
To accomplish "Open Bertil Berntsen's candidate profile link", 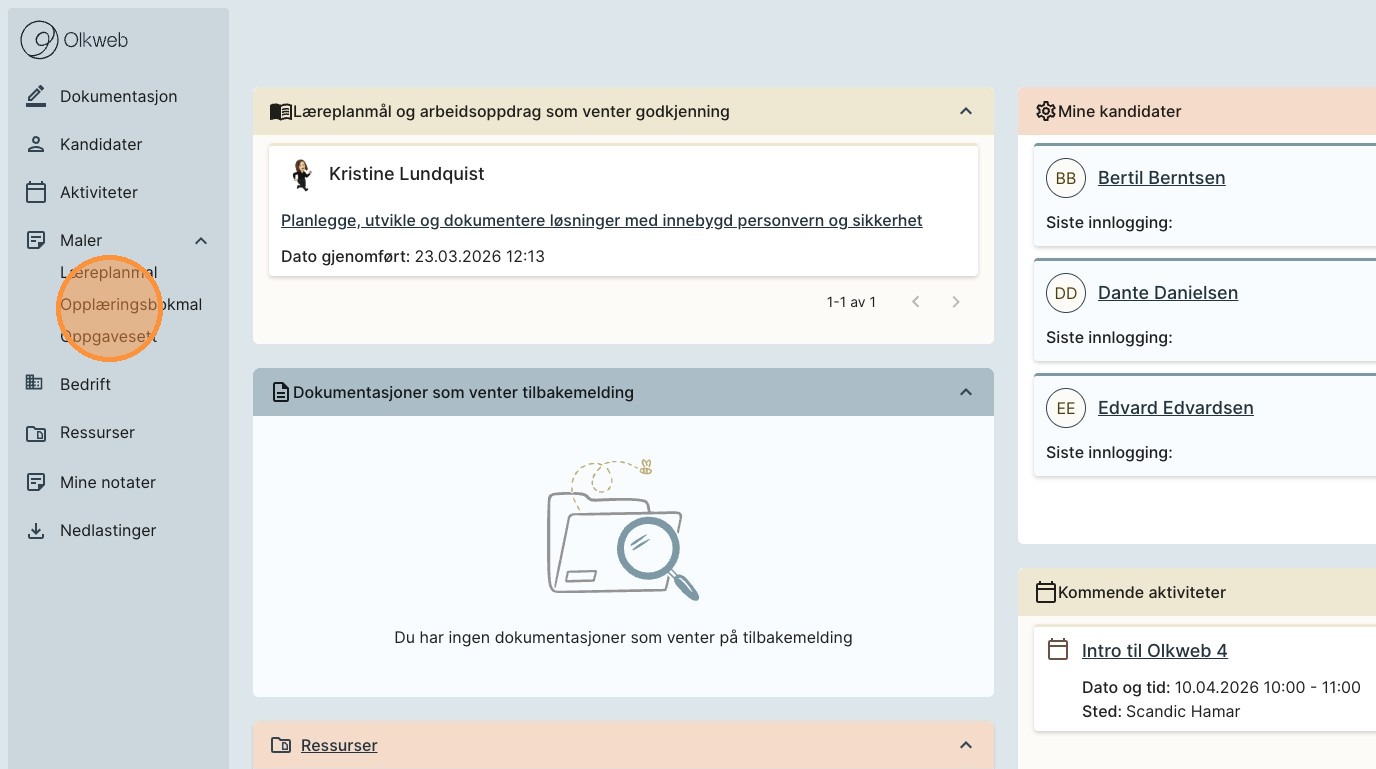I will [1161, 178].
